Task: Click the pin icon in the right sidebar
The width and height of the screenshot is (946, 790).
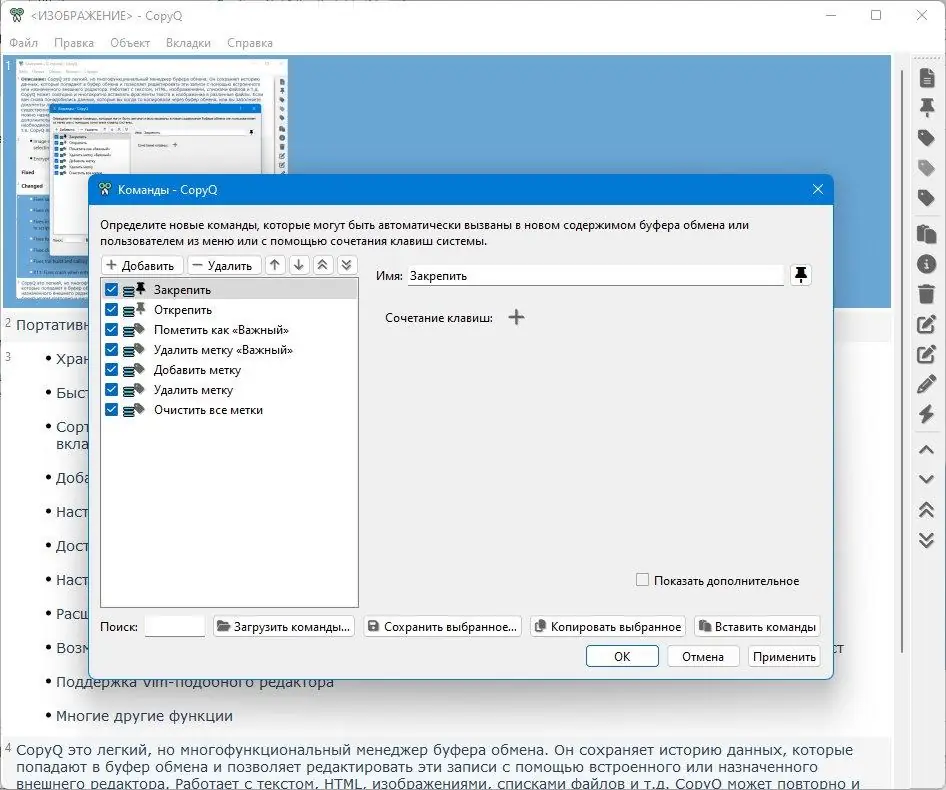Action: [x=927, y=107]
